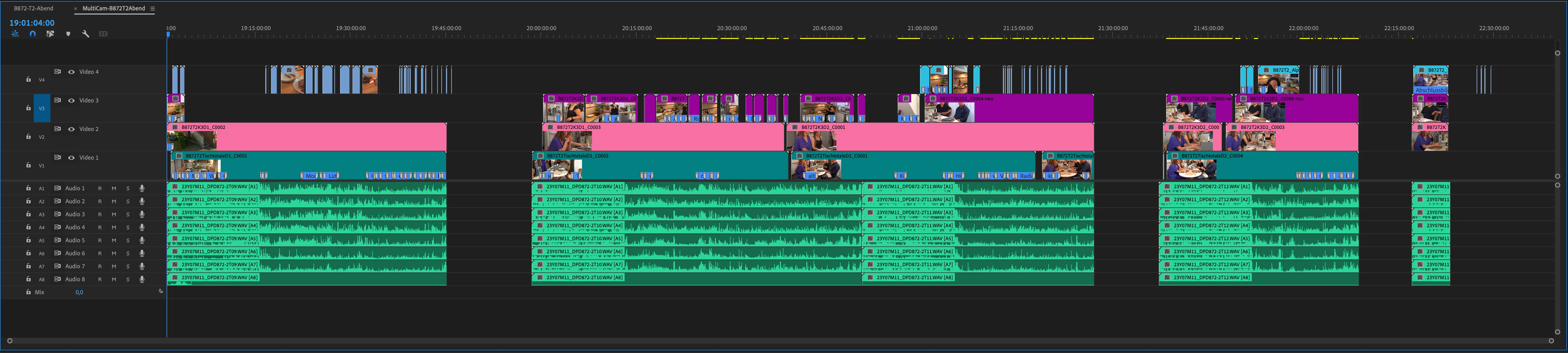
Task: Mute the Audio 2 track
Action: point(114,201)
